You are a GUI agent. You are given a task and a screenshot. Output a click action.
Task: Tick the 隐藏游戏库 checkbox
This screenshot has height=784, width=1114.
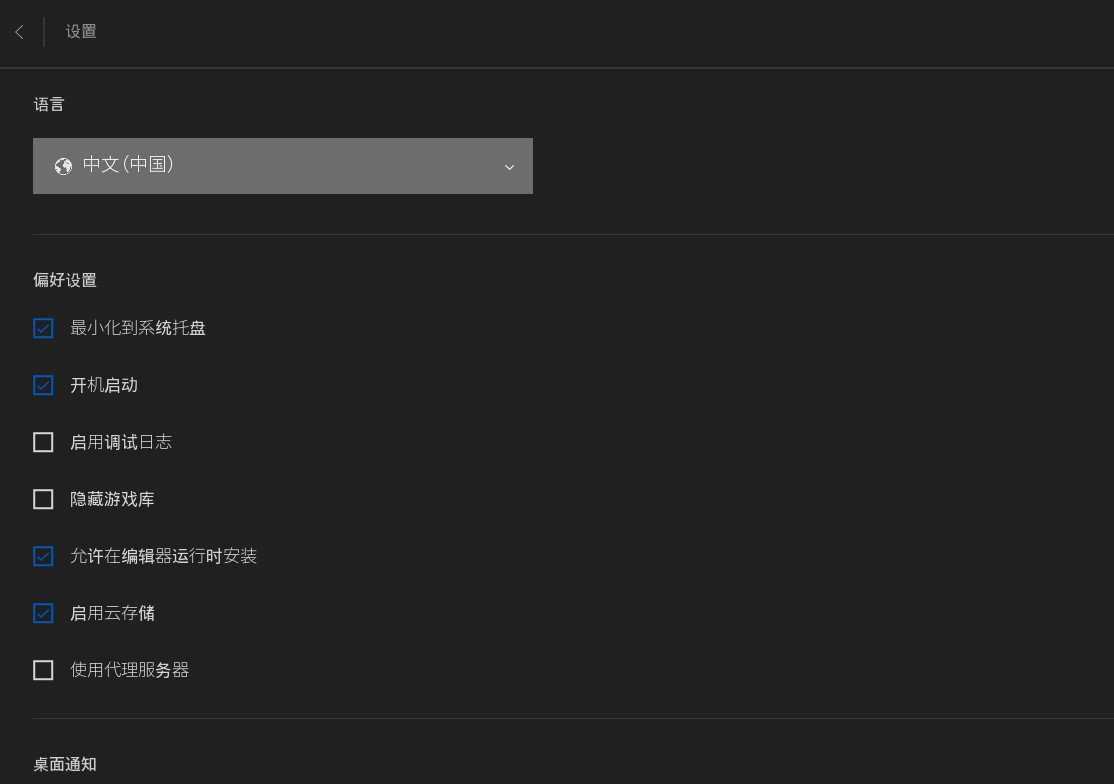[43, 499]
